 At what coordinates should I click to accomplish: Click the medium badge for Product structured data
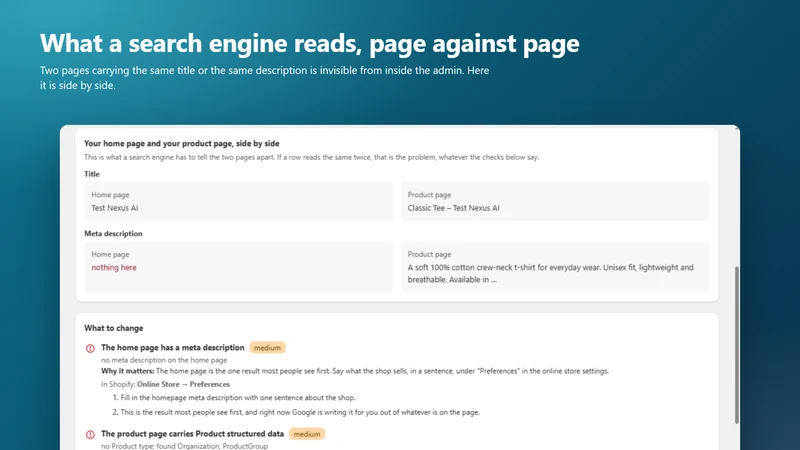click(x=307, y=434)
